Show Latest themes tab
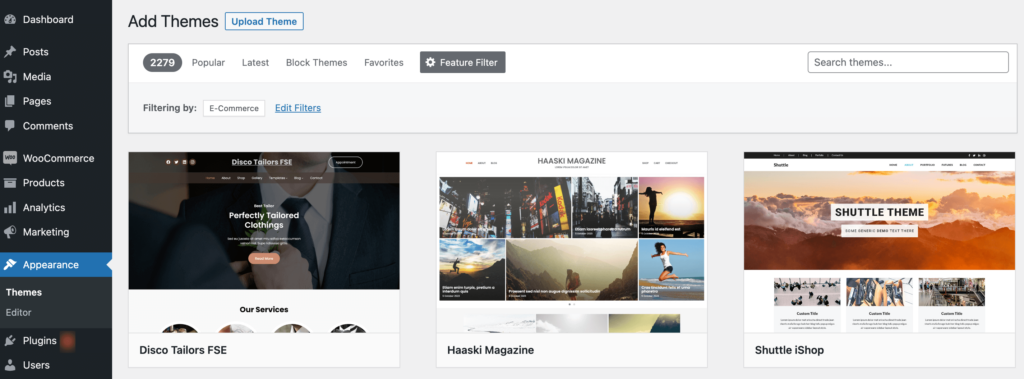The height and width of the screenshot is (379, 1024). click(x=255, y=63)
